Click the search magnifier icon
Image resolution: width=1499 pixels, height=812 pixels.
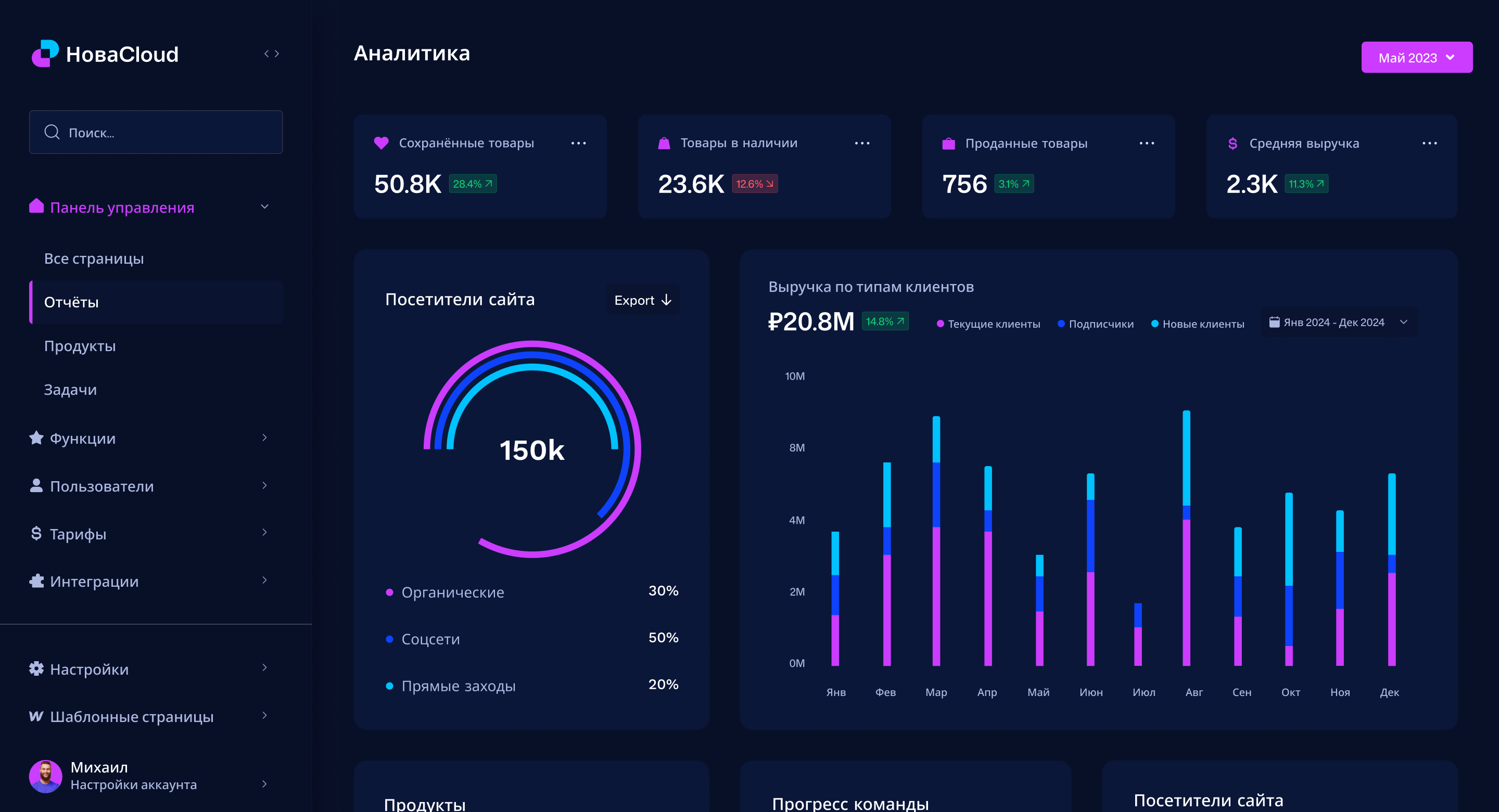(x=52, y=132)
